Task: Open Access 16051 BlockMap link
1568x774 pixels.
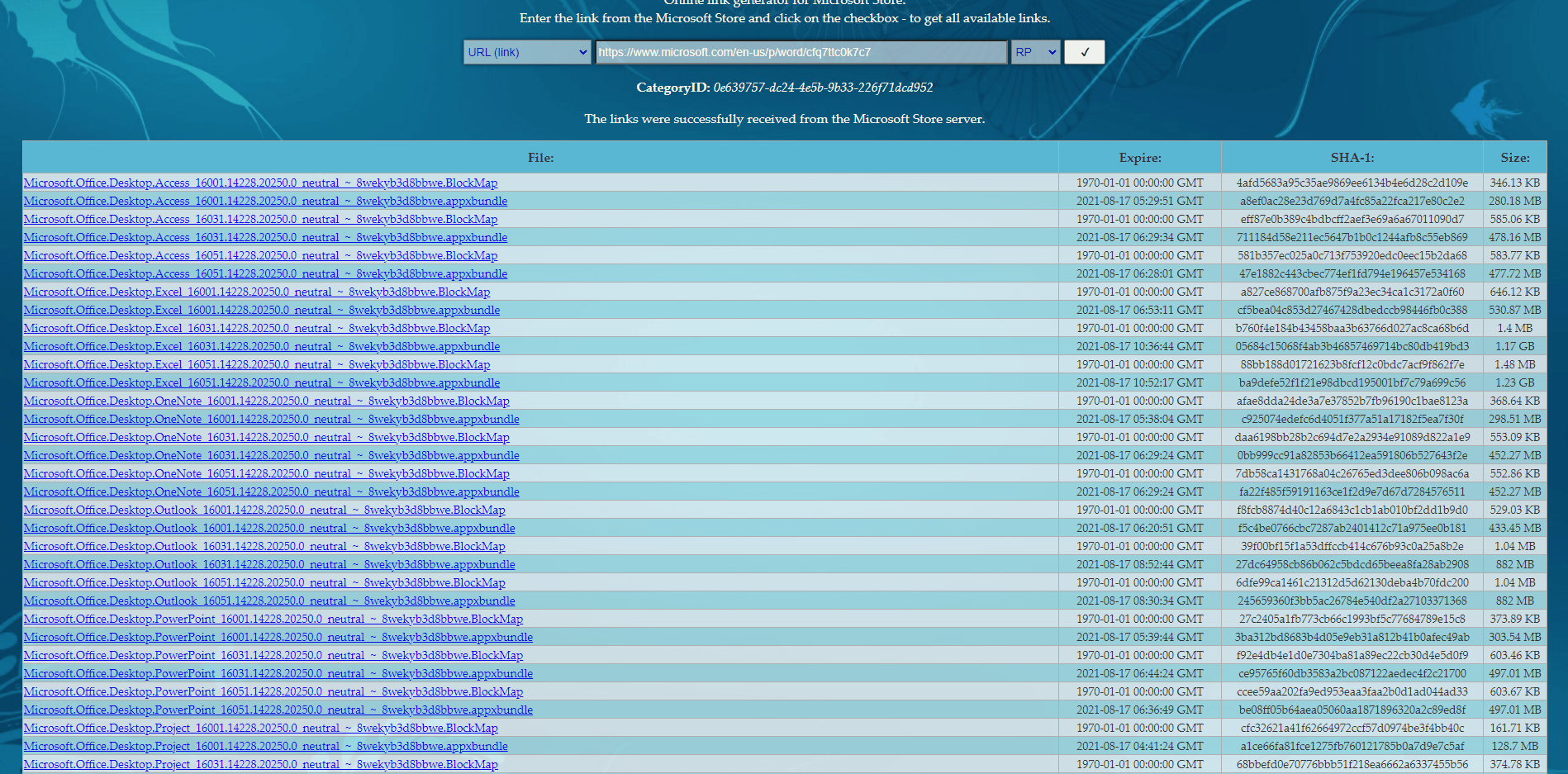Action: (x=260, y=255)
